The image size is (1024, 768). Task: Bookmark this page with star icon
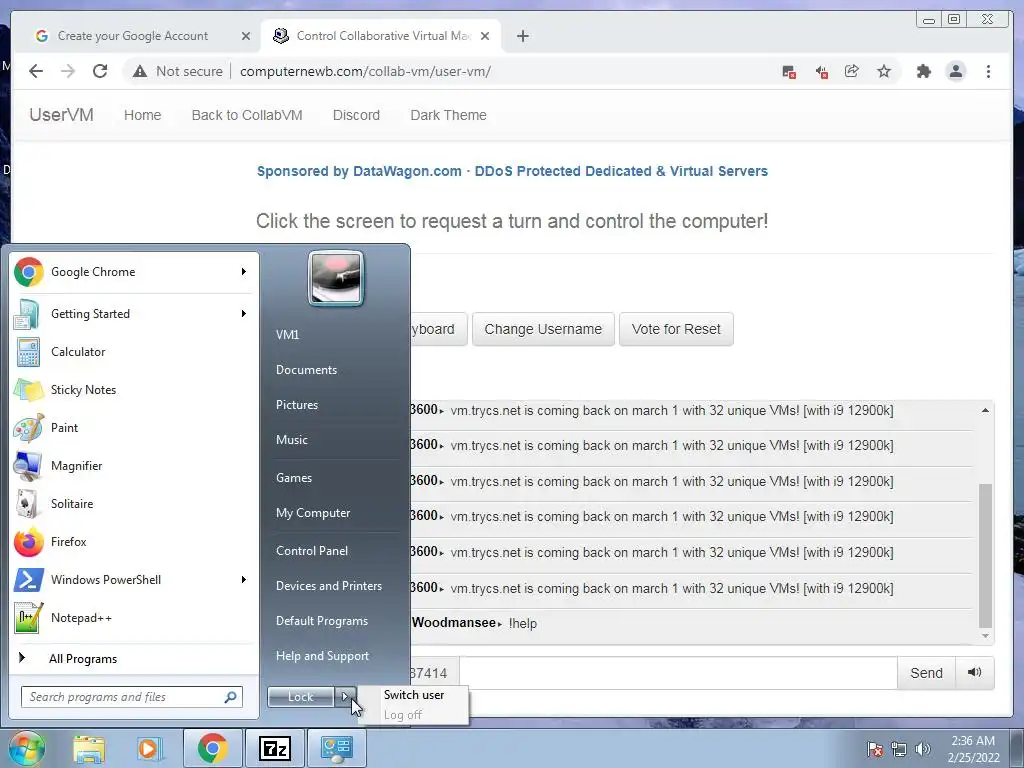[x=884, y=71]
